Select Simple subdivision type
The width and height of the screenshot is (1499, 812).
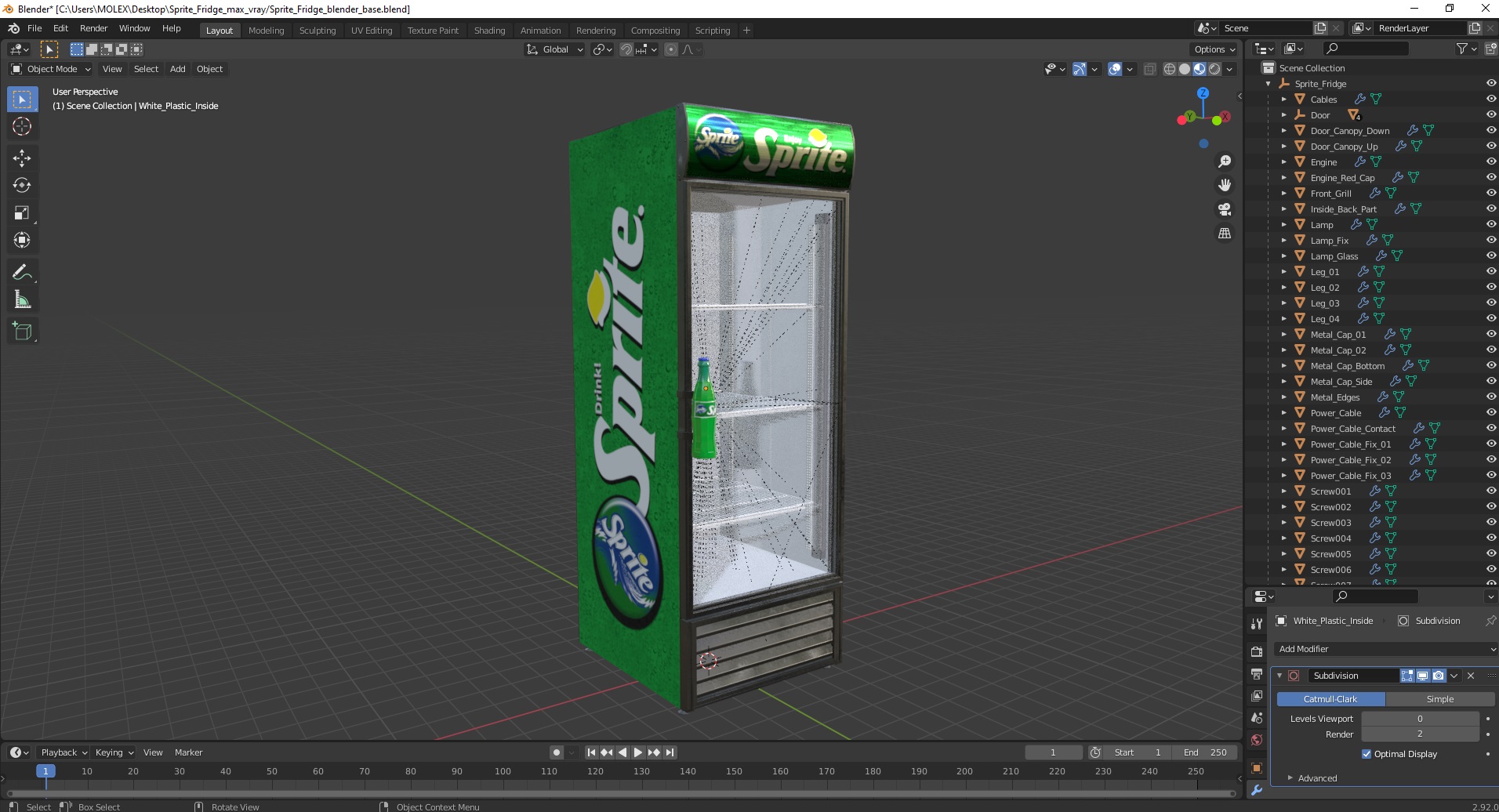tap(1439, 699)
